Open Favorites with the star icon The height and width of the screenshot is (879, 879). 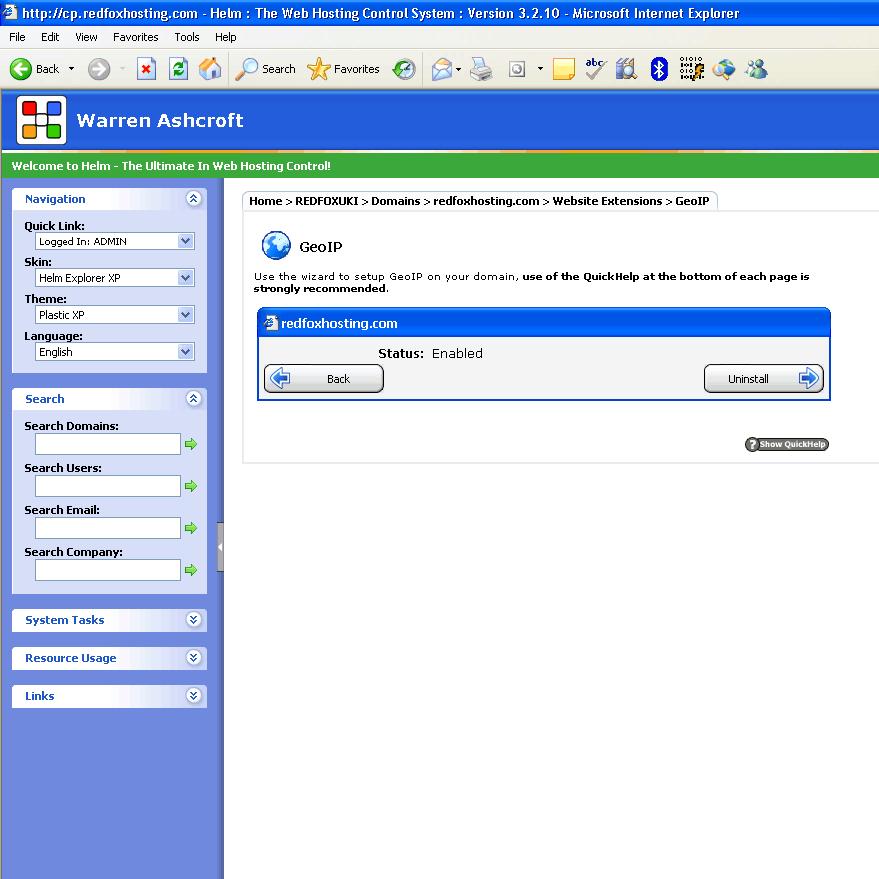point(343,69)
